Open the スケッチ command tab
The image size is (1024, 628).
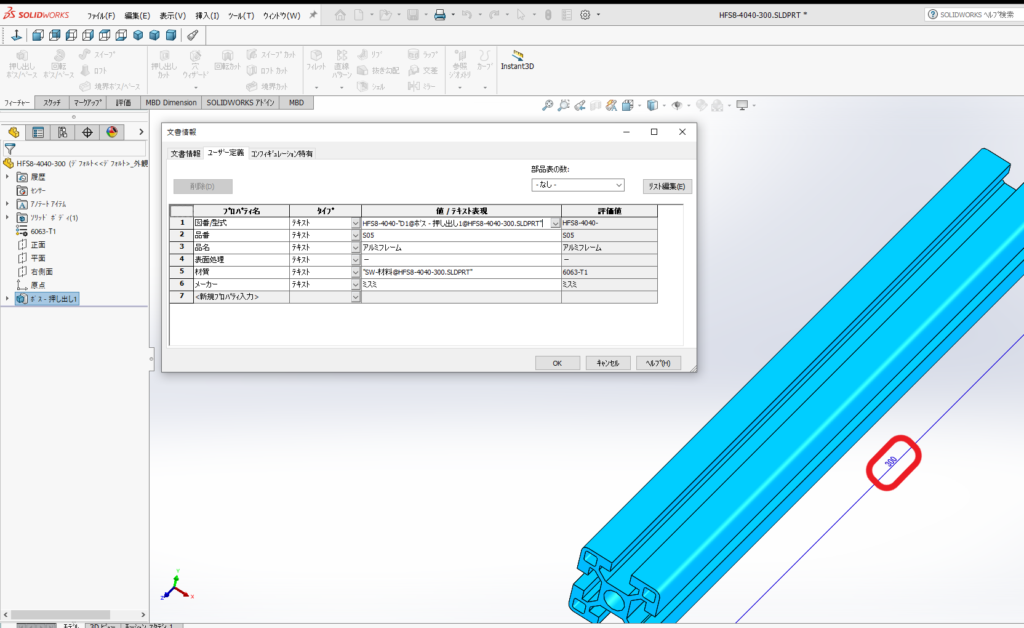52,102
